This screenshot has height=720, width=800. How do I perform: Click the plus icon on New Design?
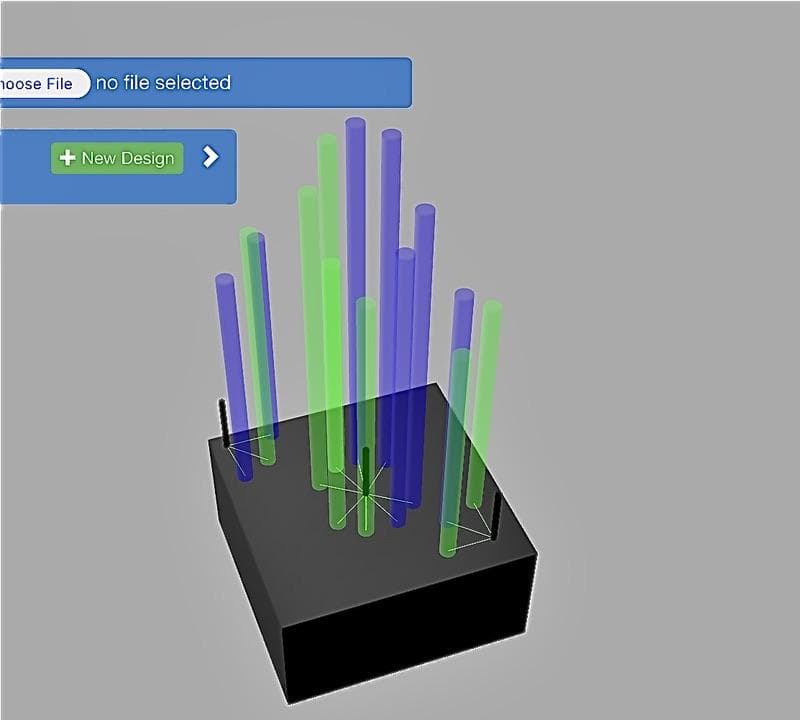click(x=67, y=158)
